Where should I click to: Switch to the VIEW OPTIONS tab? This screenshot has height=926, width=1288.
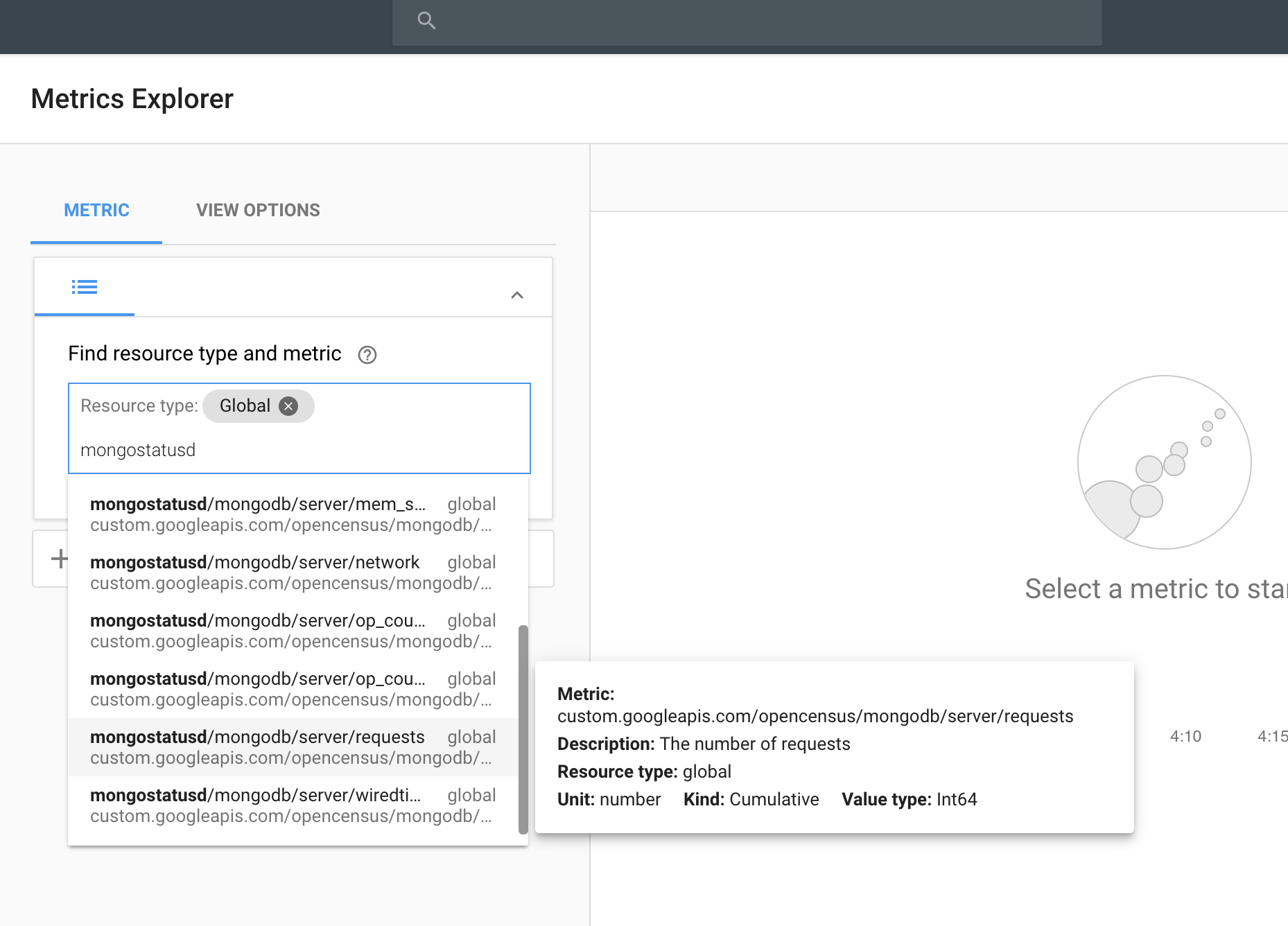pos(258,210)
